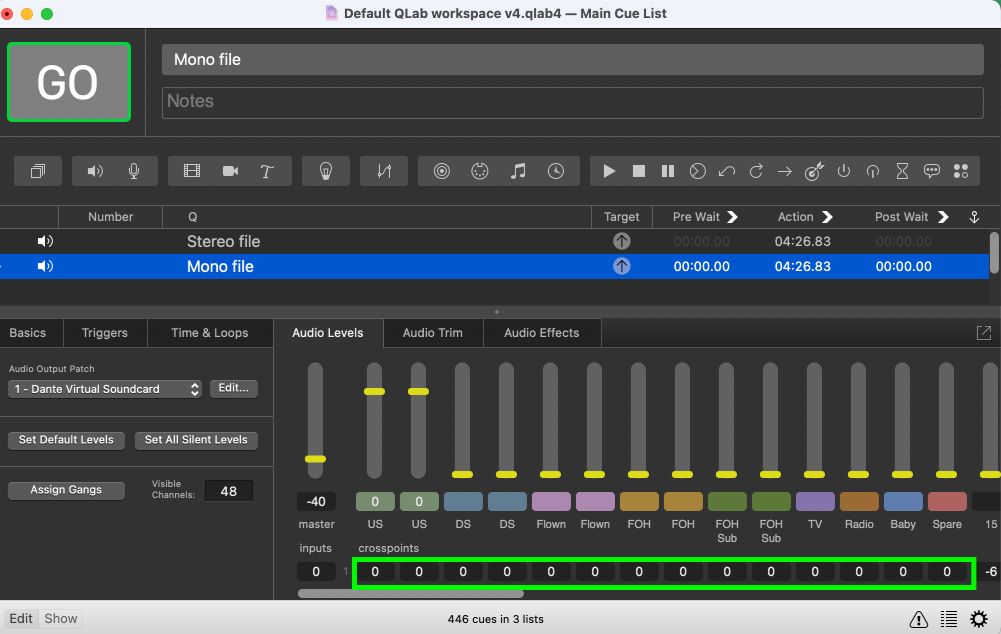Add a Text cue with T icon
Image resolution: width=1001 pixels, height=634 pixels.
click(x=267, y=171)
